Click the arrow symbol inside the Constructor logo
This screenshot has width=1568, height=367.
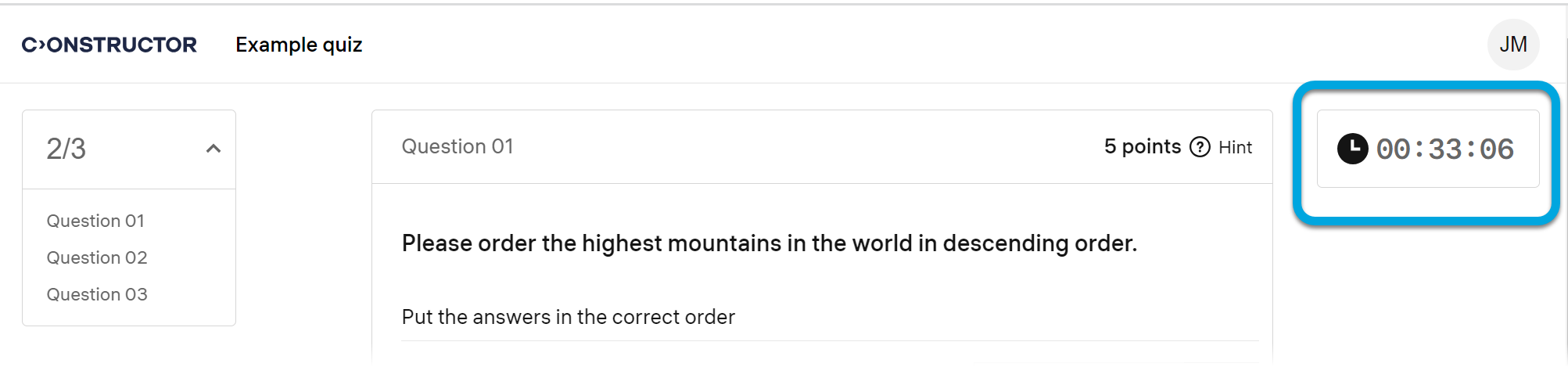point(41,45)
